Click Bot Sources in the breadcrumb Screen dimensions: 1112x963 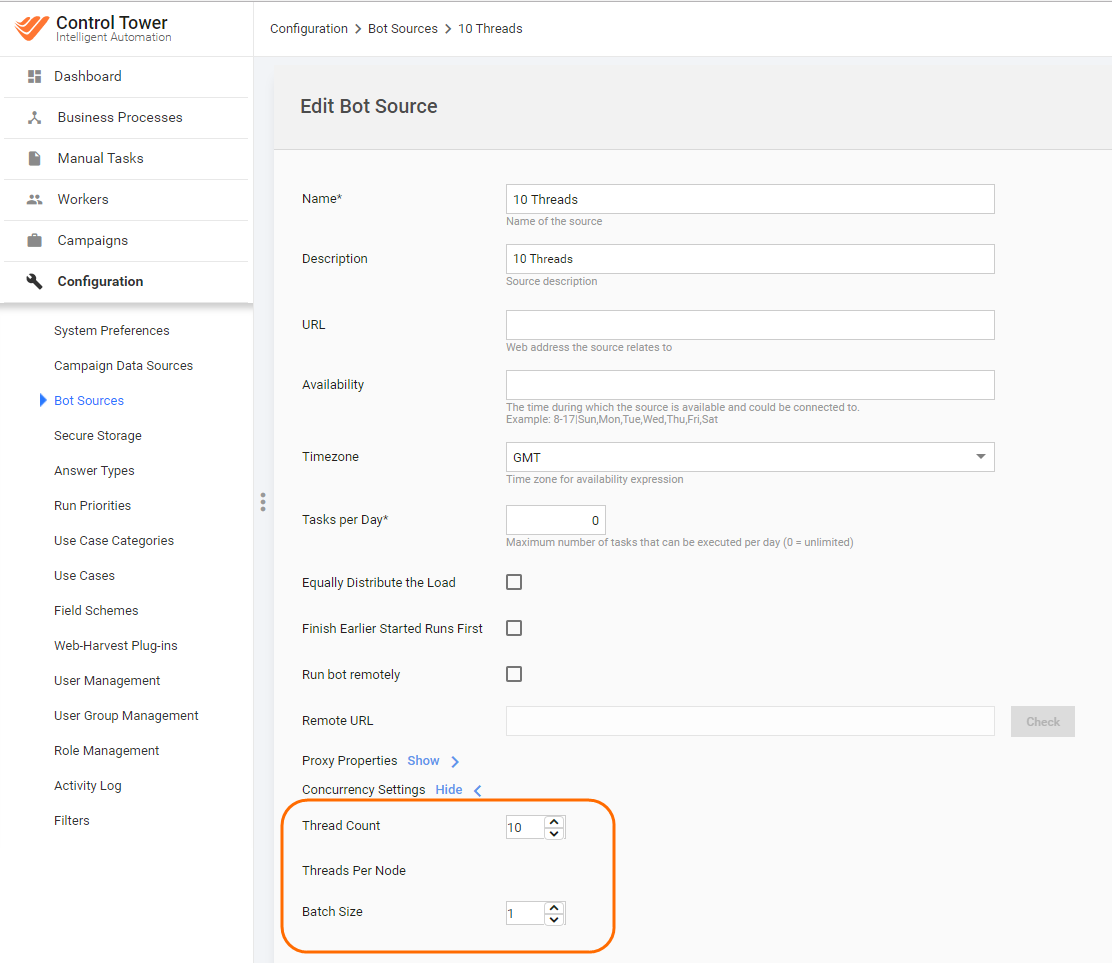[x=403, y=28]
